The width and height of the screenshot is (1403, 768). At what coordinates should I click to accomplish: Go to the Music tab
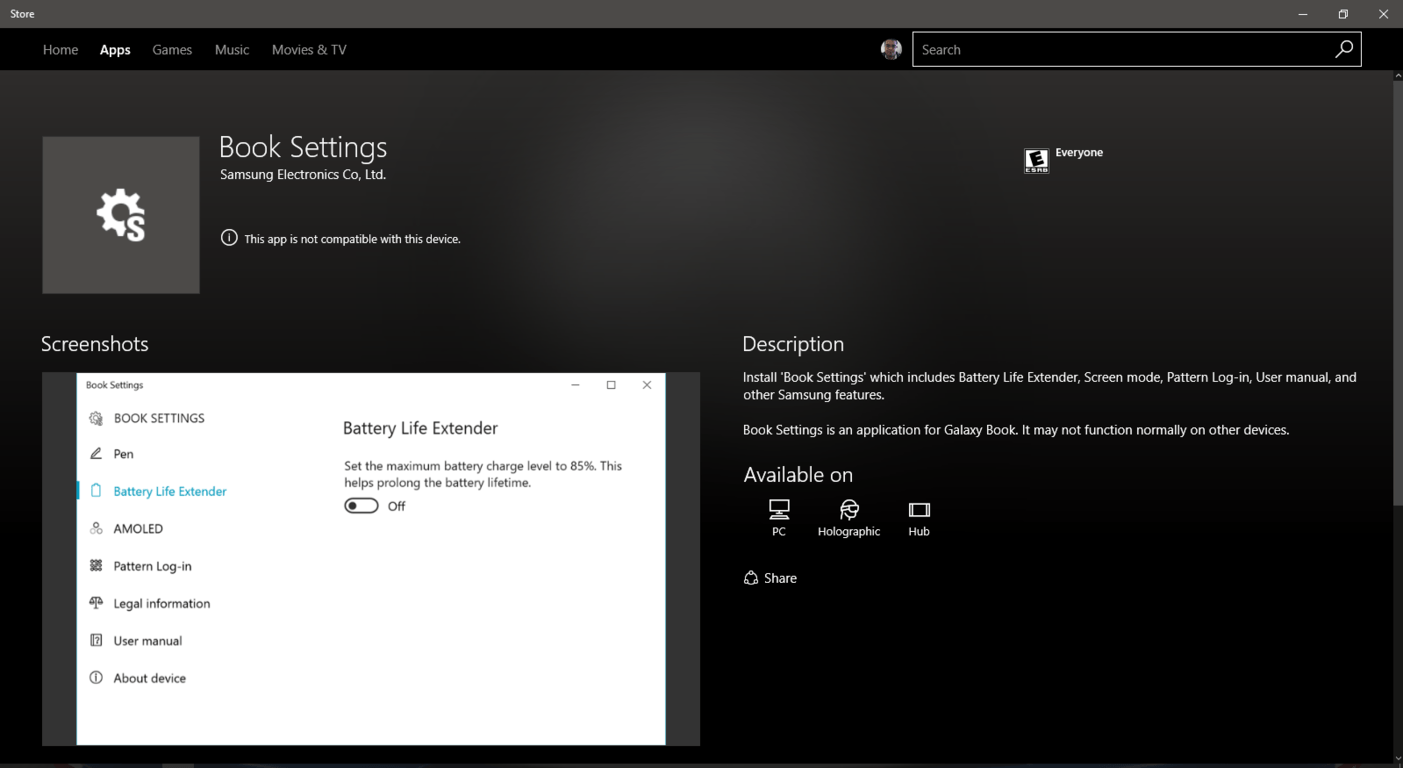pyautogui.click(x=232, y=49)
